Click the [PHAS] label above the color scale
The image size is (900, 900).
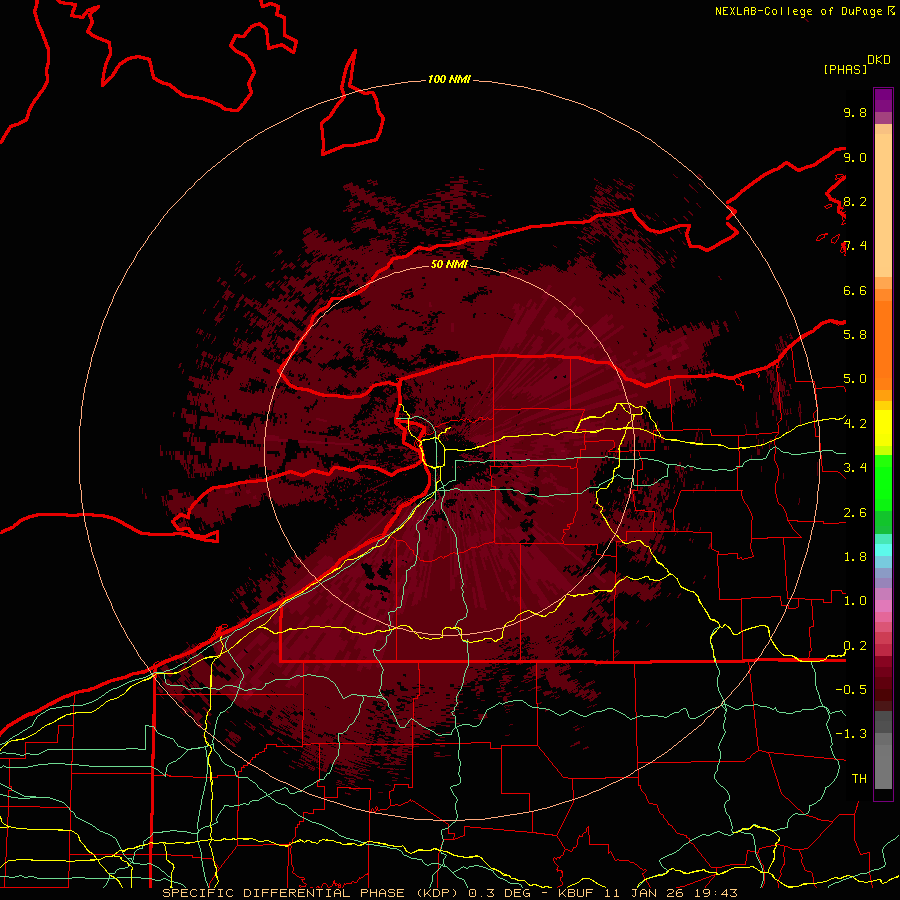click(x=845, y=69)
